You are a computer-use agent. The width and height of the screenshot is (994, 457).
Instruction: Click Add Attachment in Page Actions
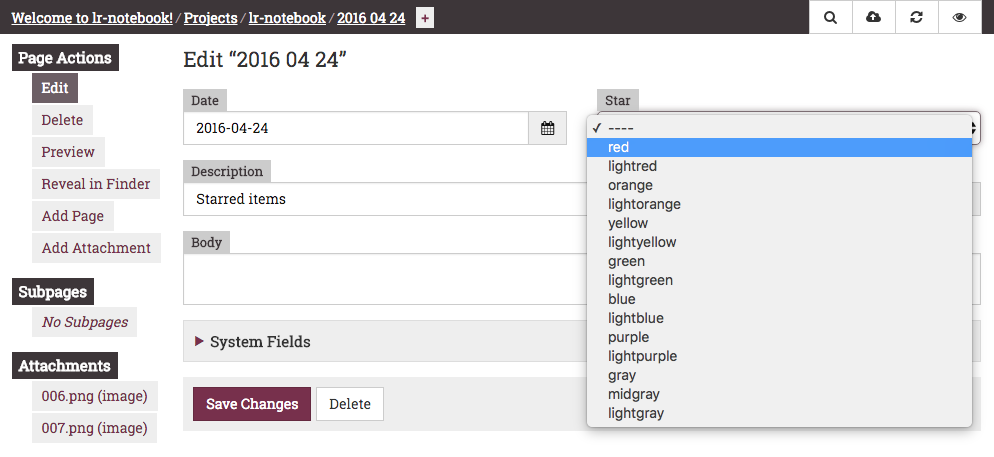pos(96,248)
